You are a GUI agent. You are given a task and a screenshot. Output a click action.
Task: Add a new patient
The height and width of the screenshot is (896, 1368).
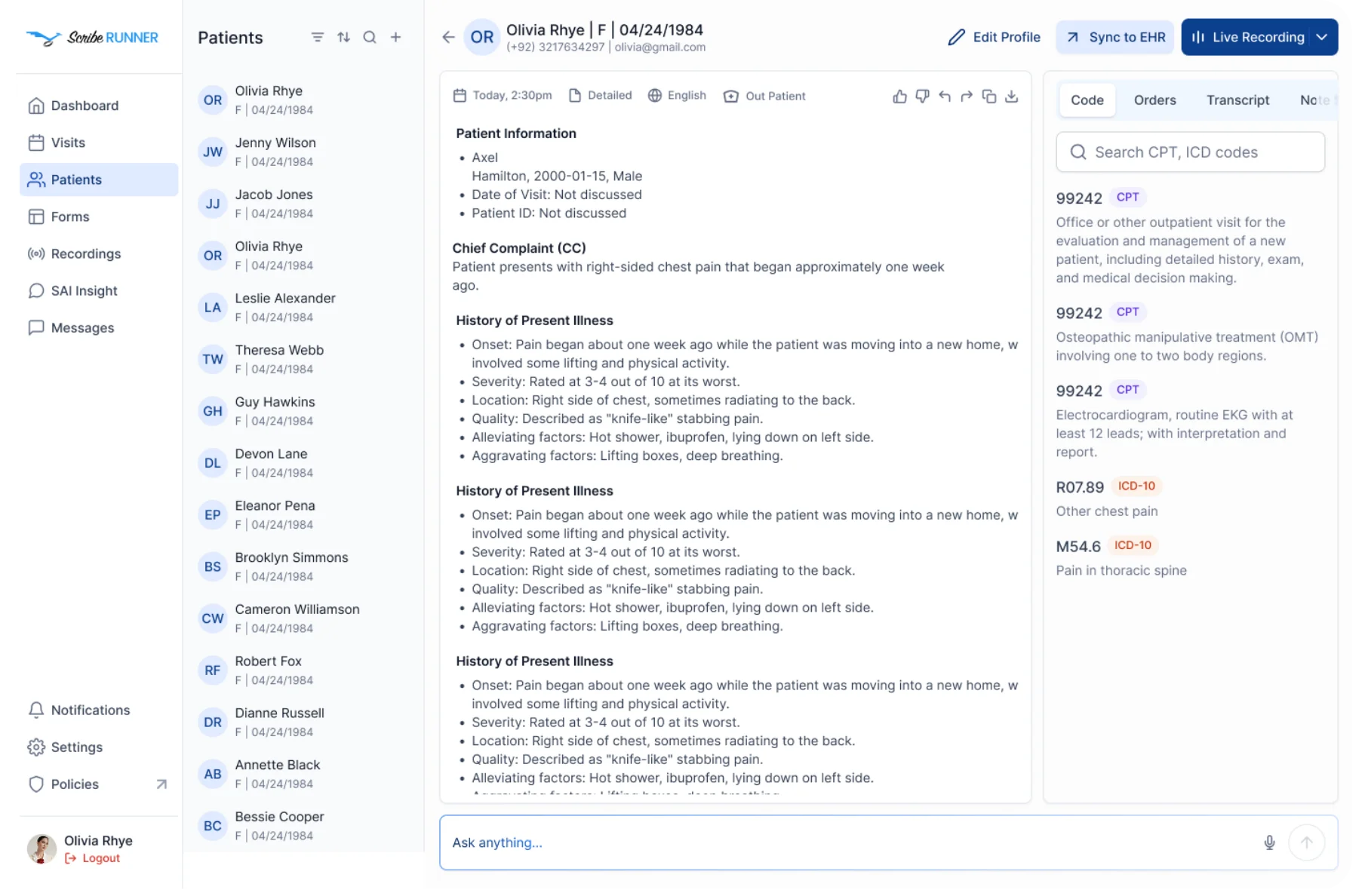(395, 38)
